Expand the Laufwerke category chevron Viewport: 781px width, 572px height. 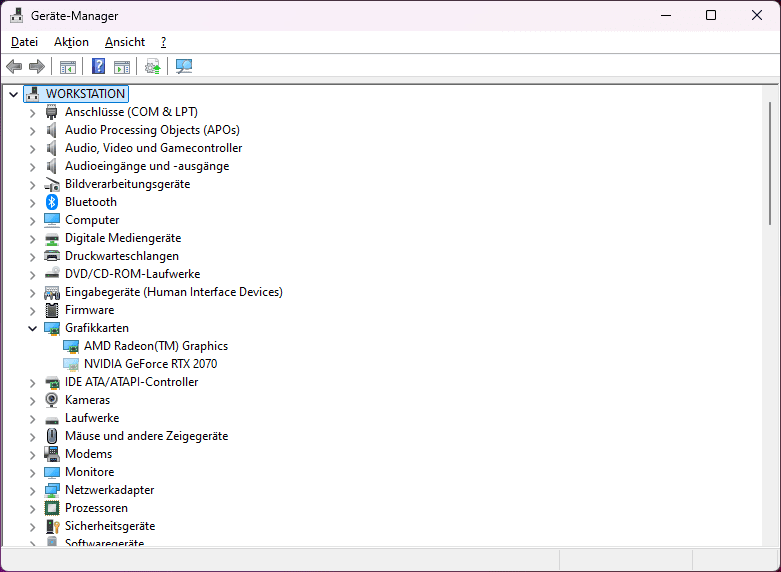(32, 419)
